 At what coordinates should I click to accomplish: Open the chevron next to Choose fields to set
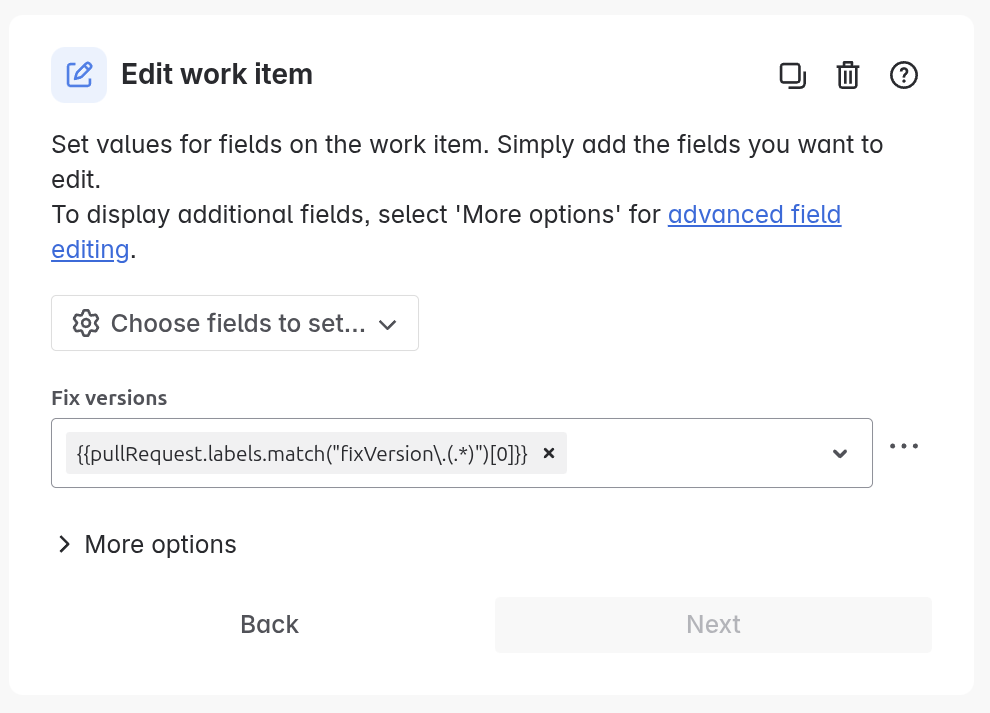[387, 325]
